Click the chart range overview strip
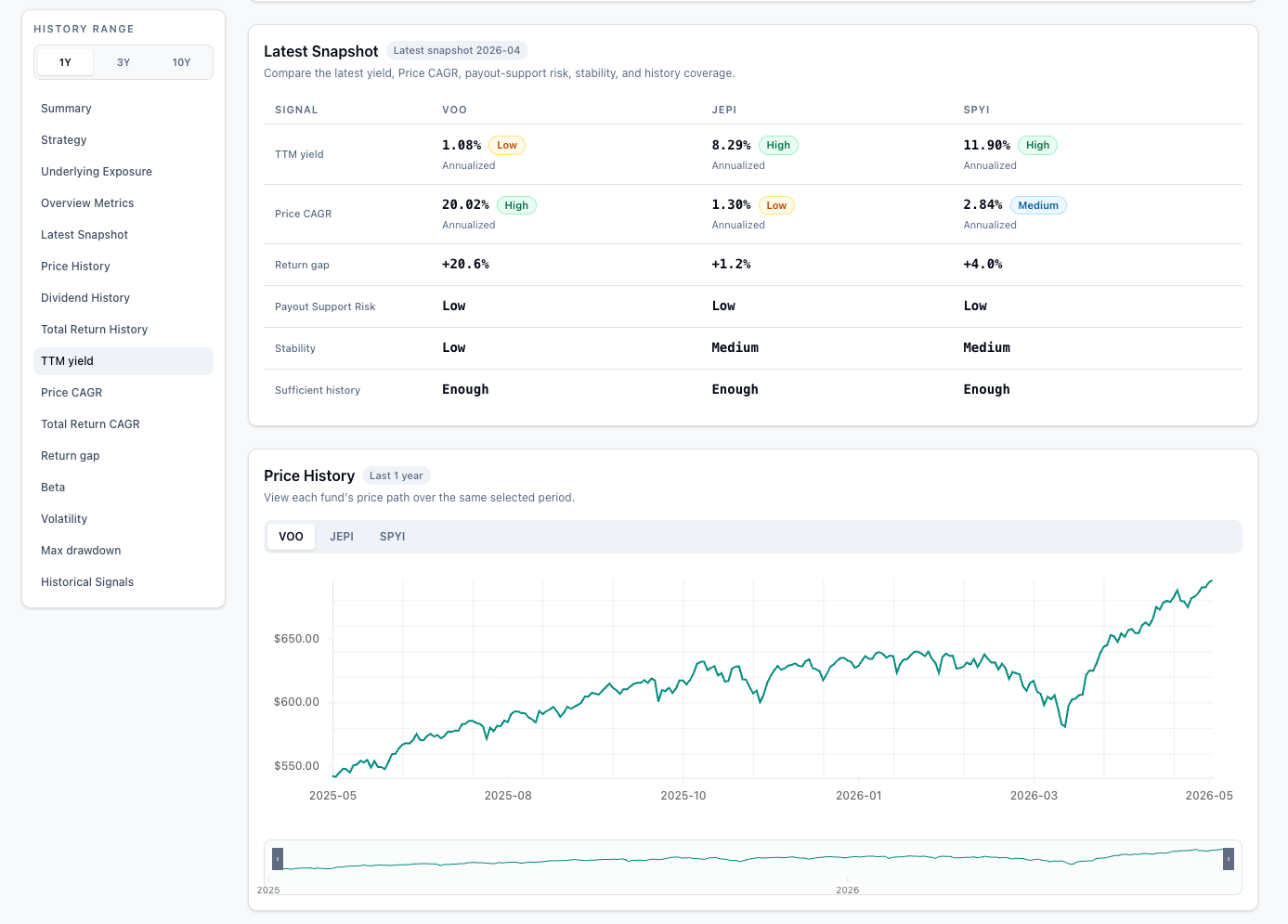Screen dimensions: 1288x924 point(753,867)
